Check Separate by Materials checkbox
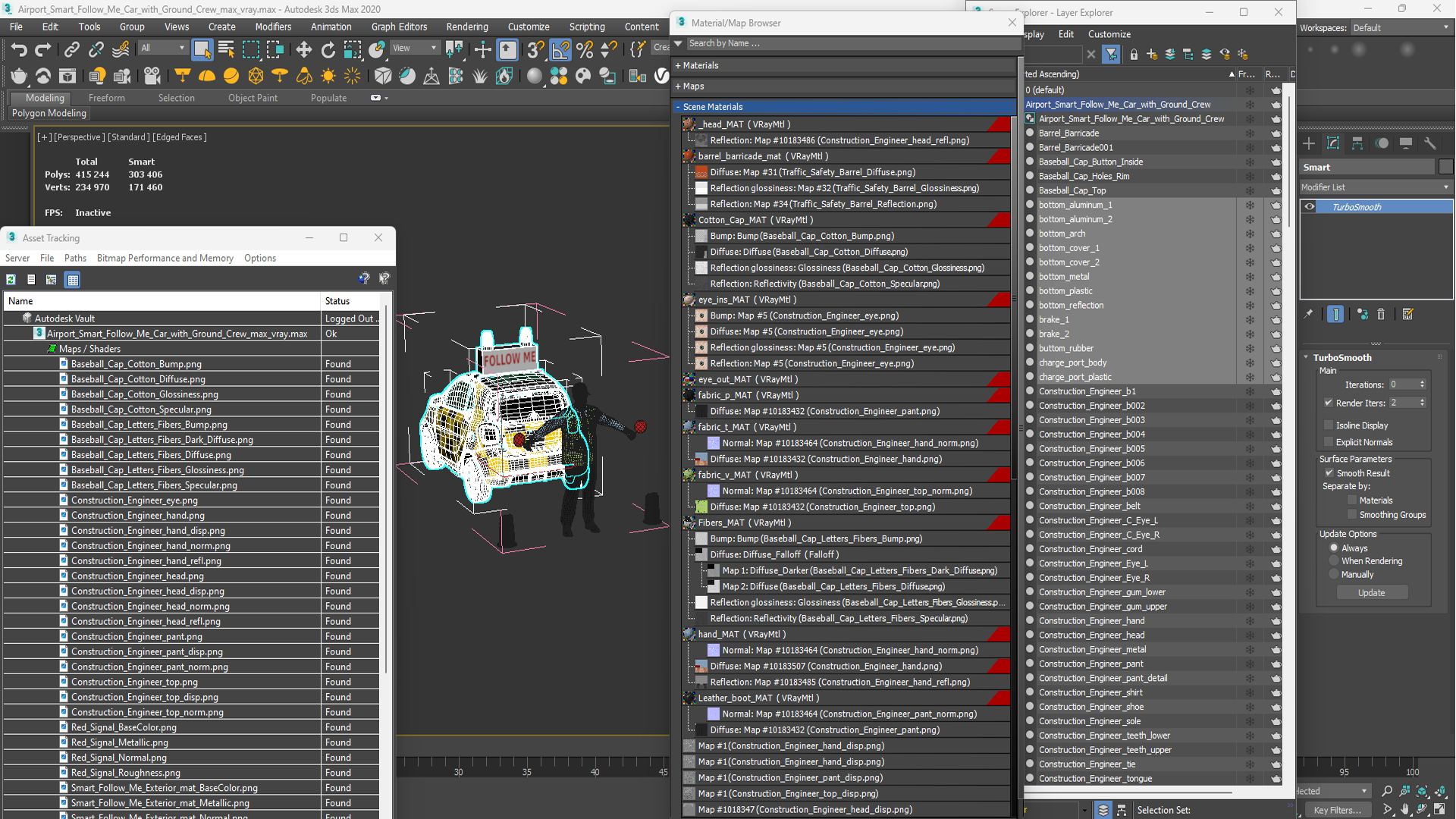Viewport: 1456px width, 819px height. 1352,500
